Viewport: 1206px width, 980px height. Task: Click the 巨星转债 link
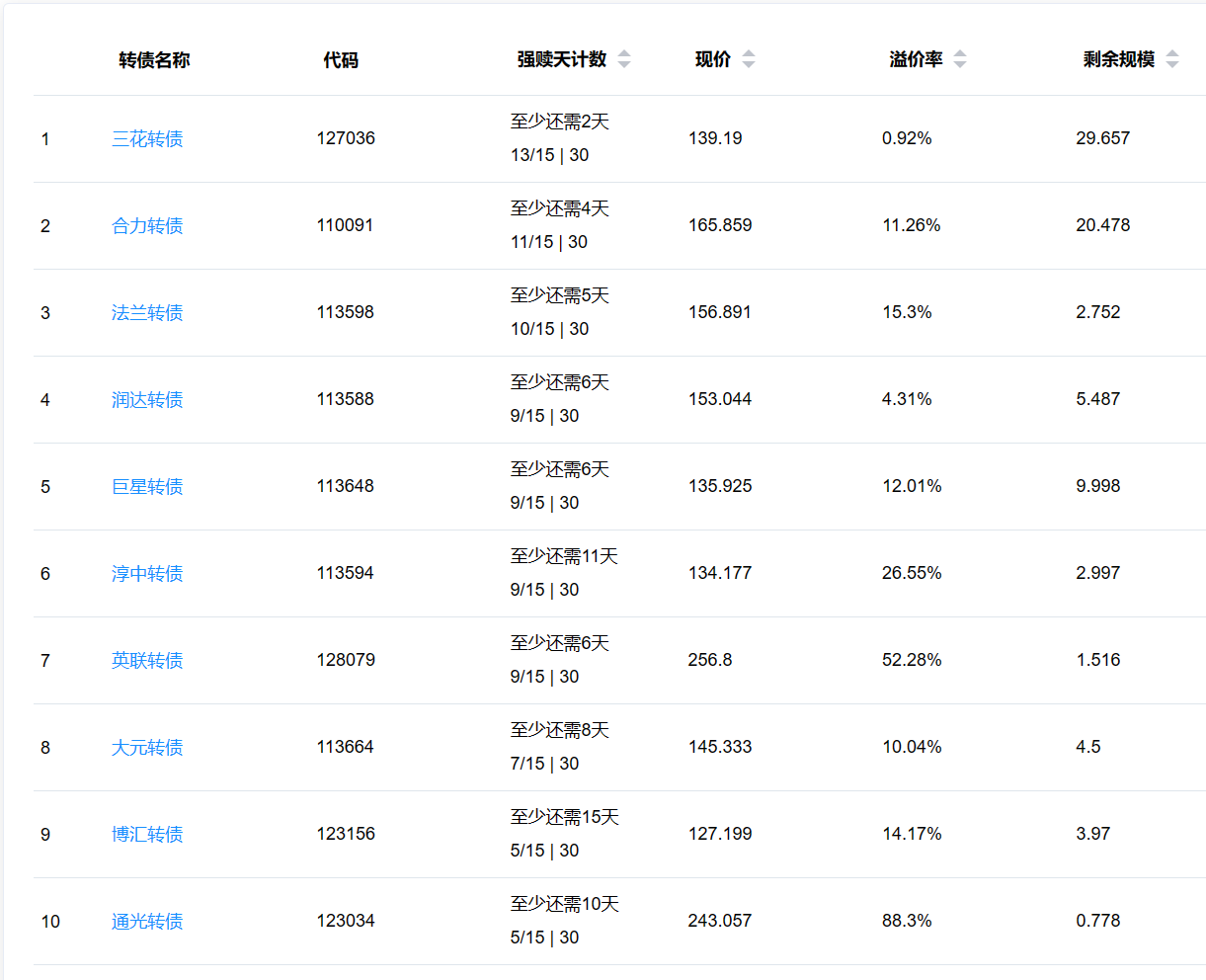(147, 487)
